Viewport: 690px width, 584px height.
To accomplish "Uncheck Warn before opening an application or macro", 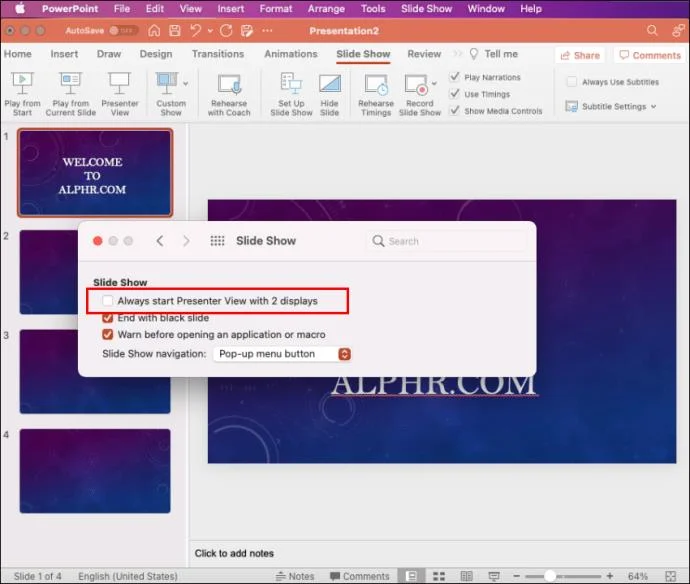I will tap(107, 334).
